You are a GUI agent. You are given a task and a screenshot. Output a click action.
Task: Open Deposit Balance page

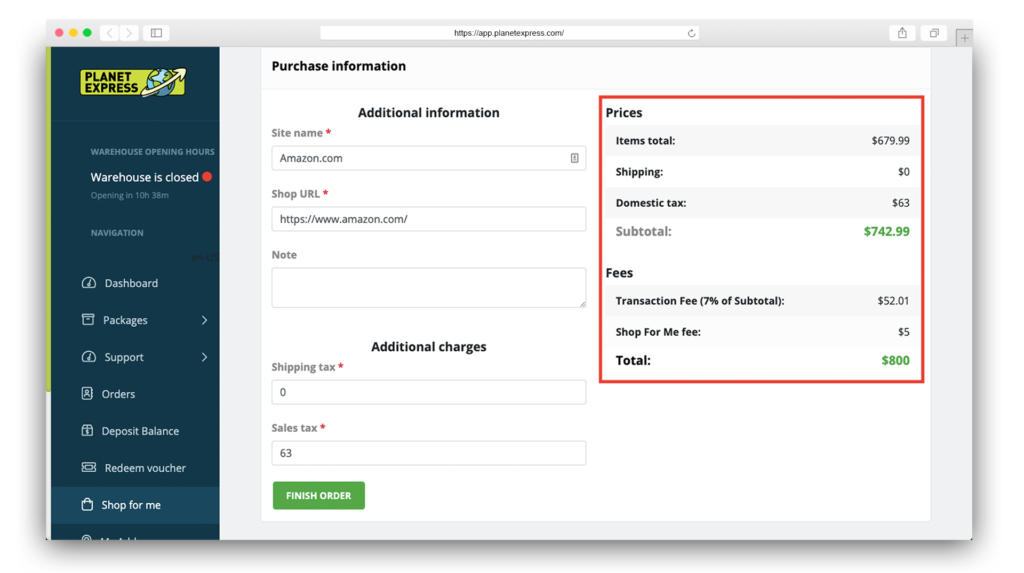[140, 431]
